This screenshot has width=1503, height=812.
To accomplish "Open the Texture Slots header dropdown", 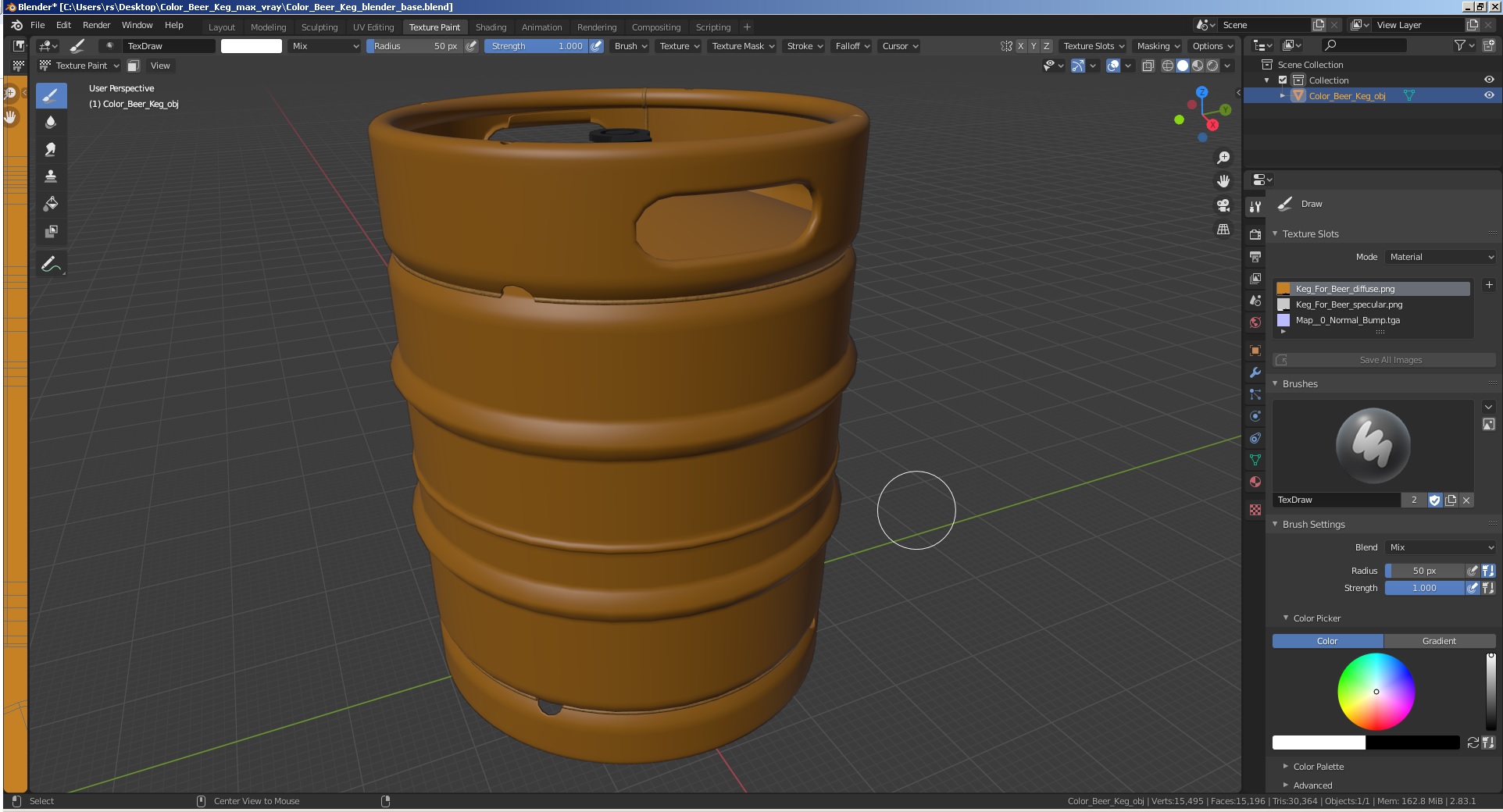I will (x=1094, y=46).
